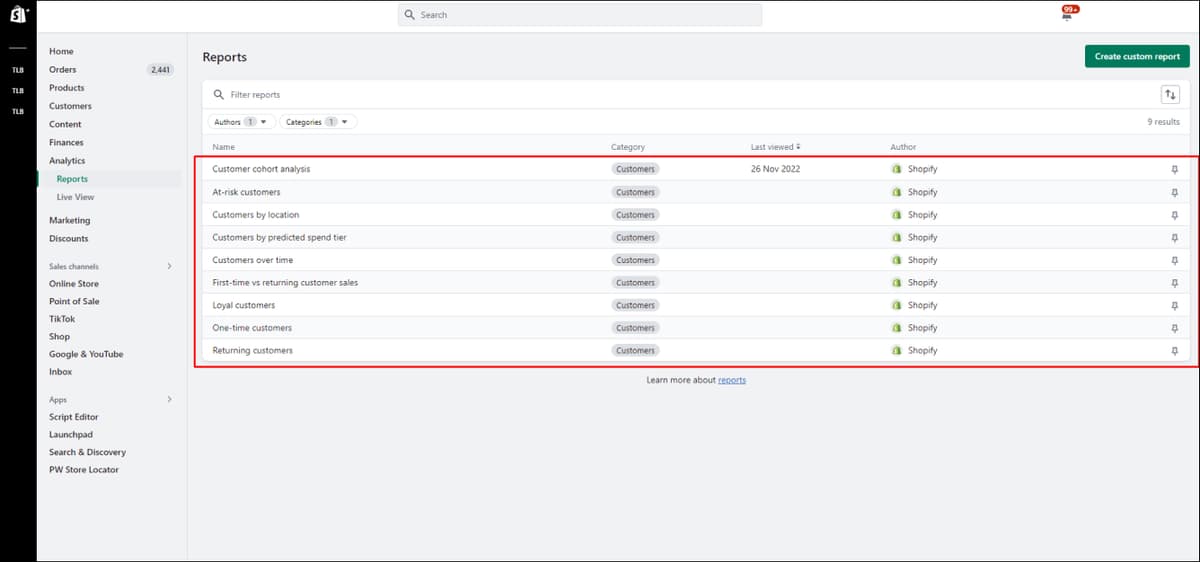Pin the Customer cohort analysis report
Screen dimensions: 1200x562
click(1175, 169)
